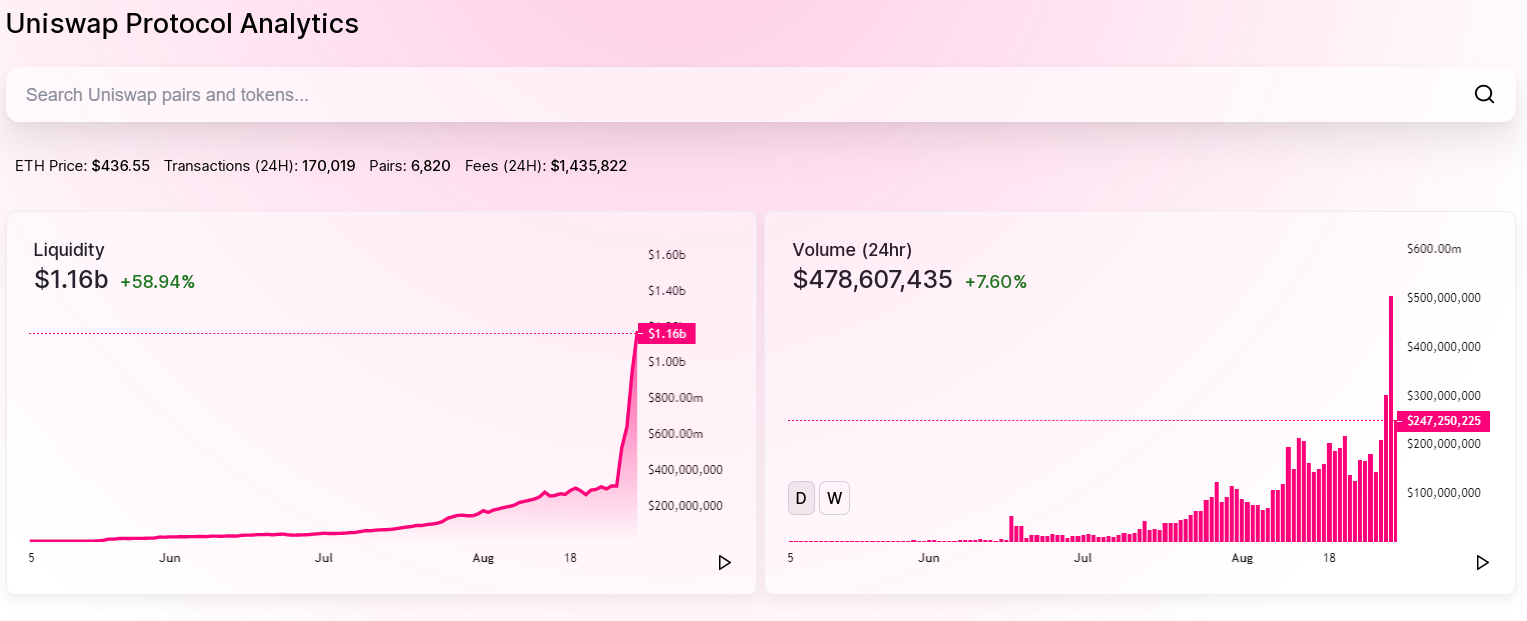Click the ETH Price $436.55 stat
This screenshot has width=1527, height=621.
(82, 166)
